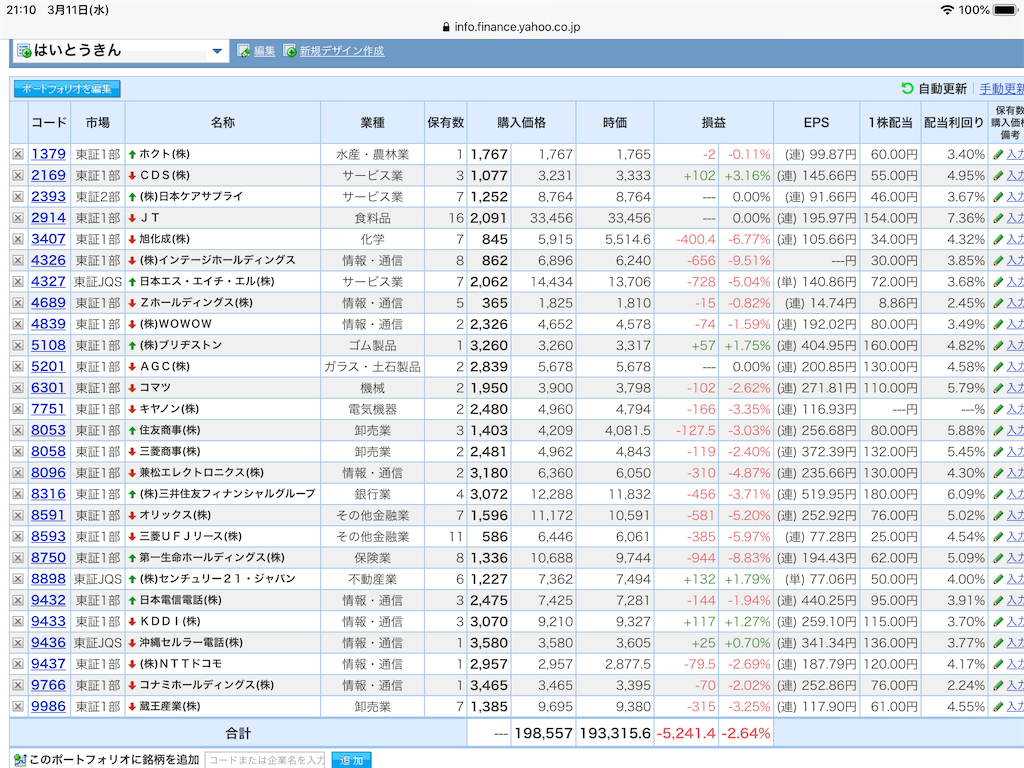
Task: Sort by 配当利回り column header
Action: coord(953,123)
